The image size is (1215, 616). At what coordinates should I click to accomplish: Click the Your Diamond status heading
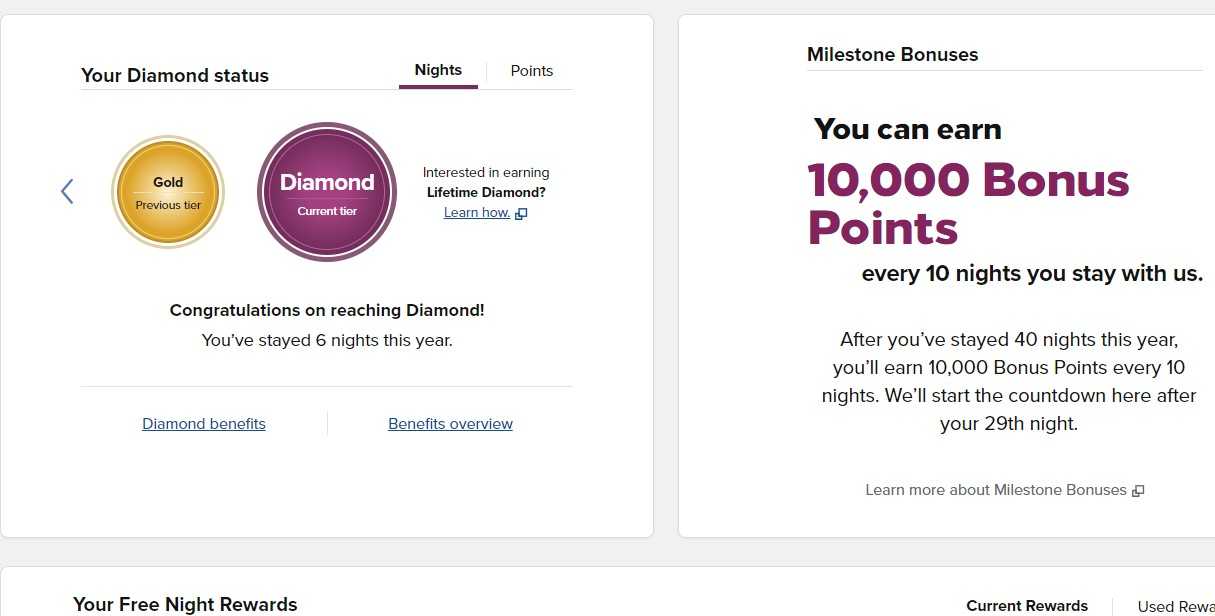point(175,76)
